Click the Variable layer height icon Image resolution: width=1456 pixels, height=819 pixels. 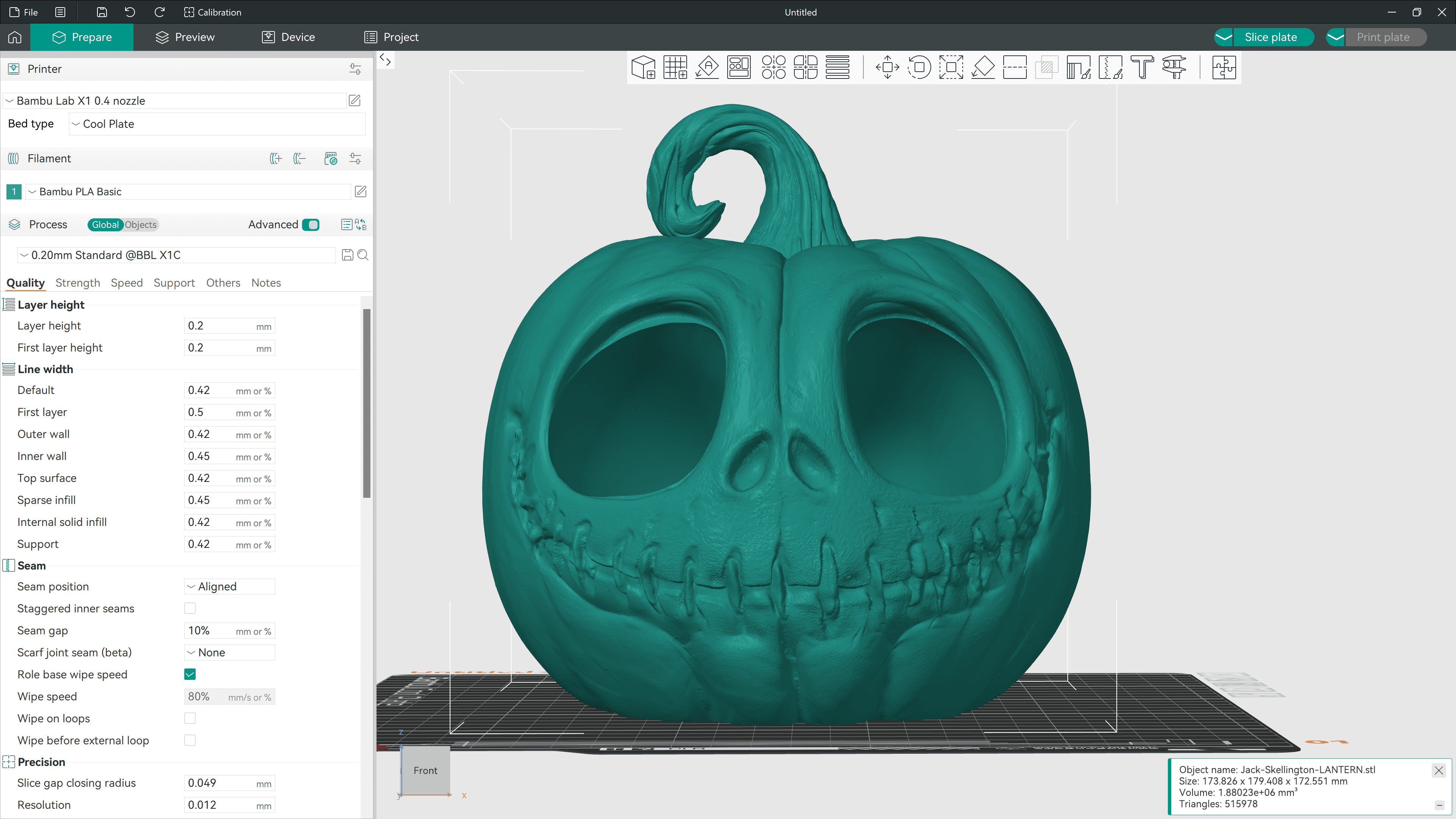[837, 67]
